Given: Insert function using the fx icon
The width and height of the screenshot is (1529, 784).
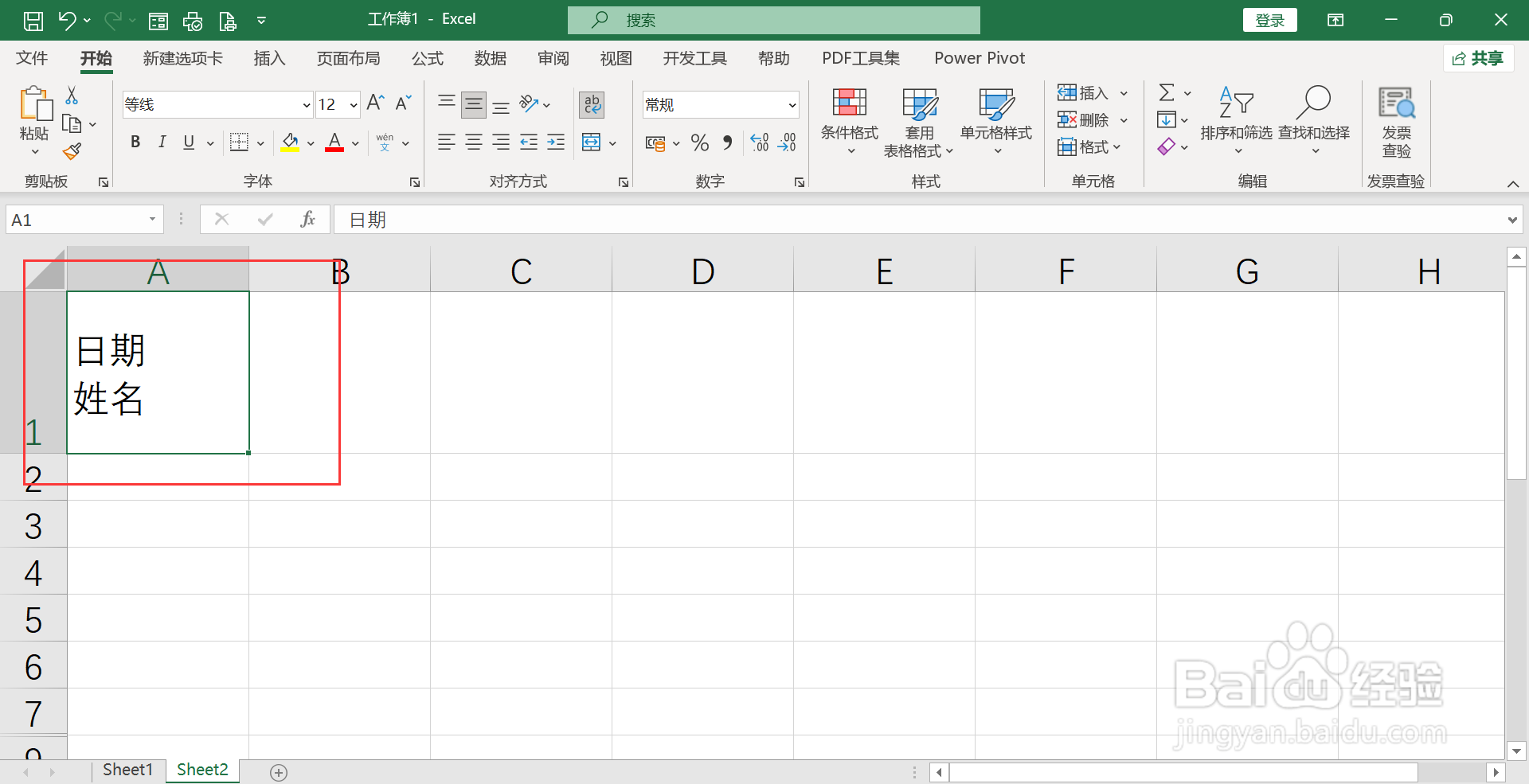Looking at the screenshot, I should pos(307,220).
